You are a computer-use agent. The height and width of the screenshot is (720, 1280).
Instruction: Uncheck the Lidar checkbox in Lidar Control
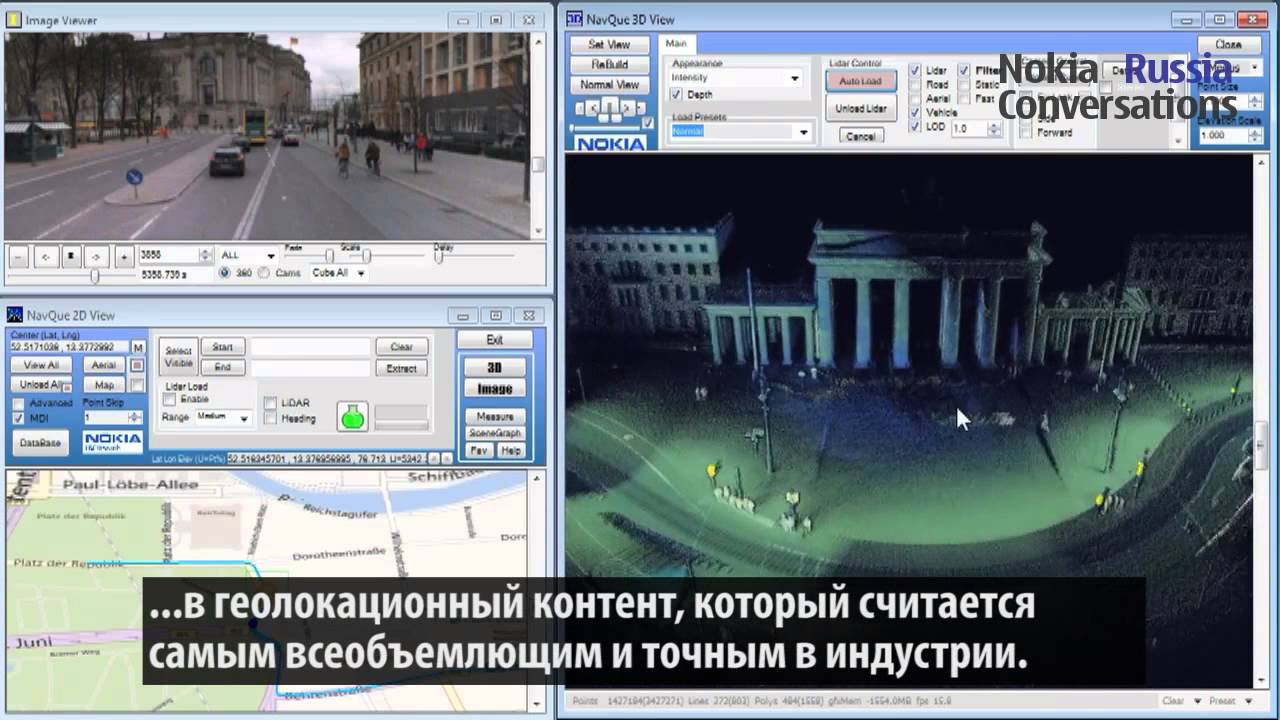[x=915, y=71]
